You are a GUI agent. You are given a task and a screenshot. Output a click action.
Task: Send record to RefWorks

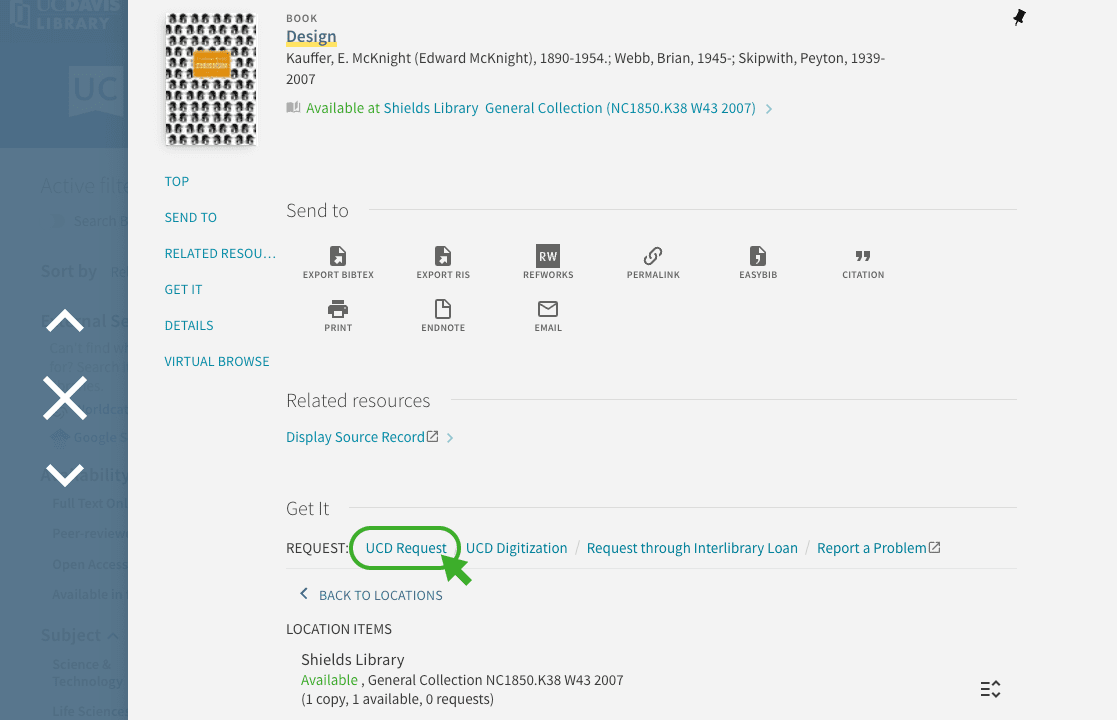[548, 256]
